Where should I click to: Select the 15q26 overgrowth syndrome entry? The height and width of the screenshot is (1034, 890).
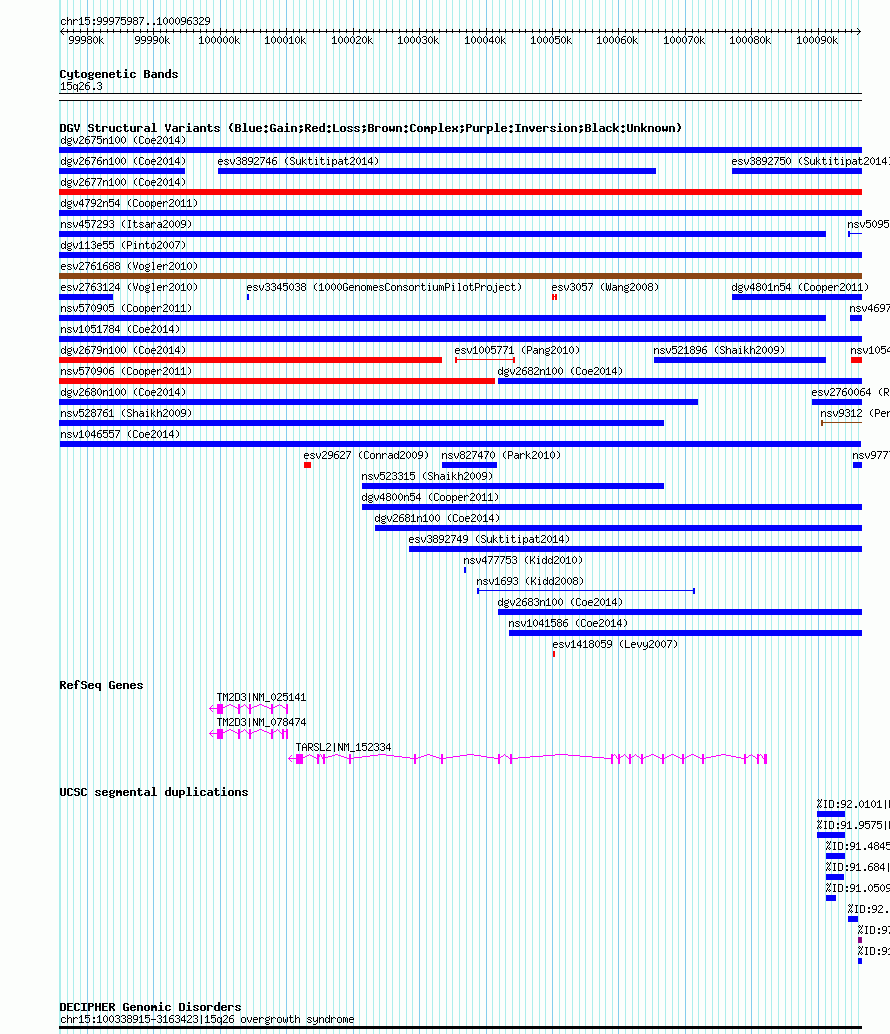point(207,1019)
